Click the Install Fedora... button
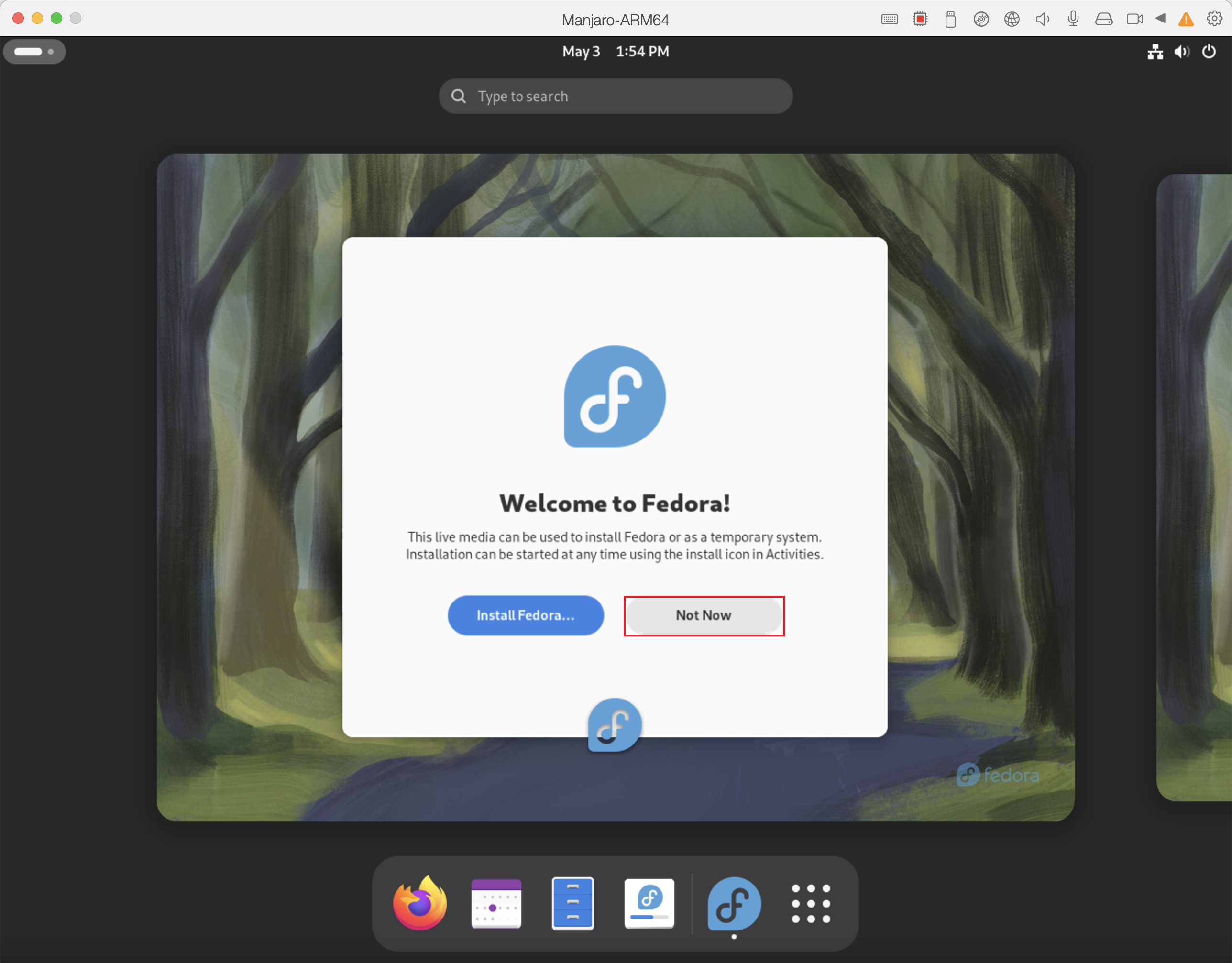Image resolution: width=1232 pixels, height=963 pixels. coord(526,615)
